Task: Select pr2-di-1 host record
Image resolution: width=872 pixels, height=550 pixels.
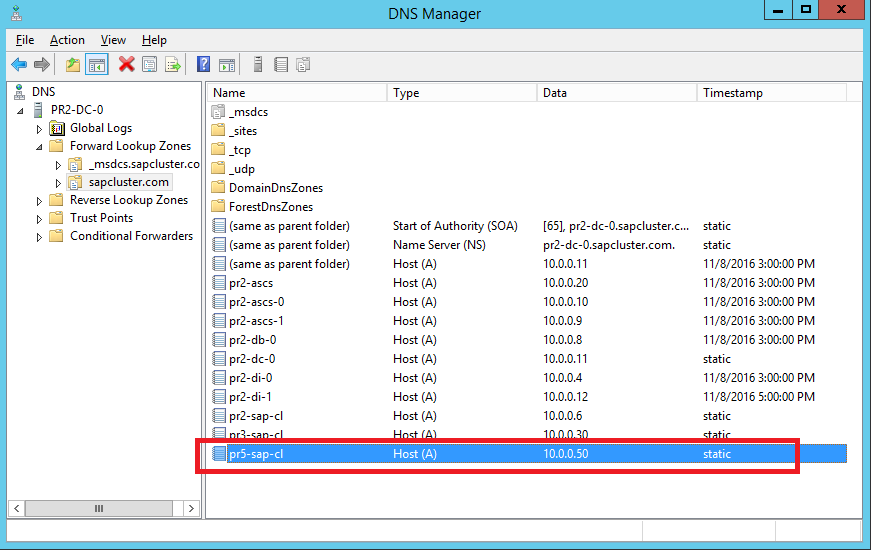Action: [x=529, y=397]
